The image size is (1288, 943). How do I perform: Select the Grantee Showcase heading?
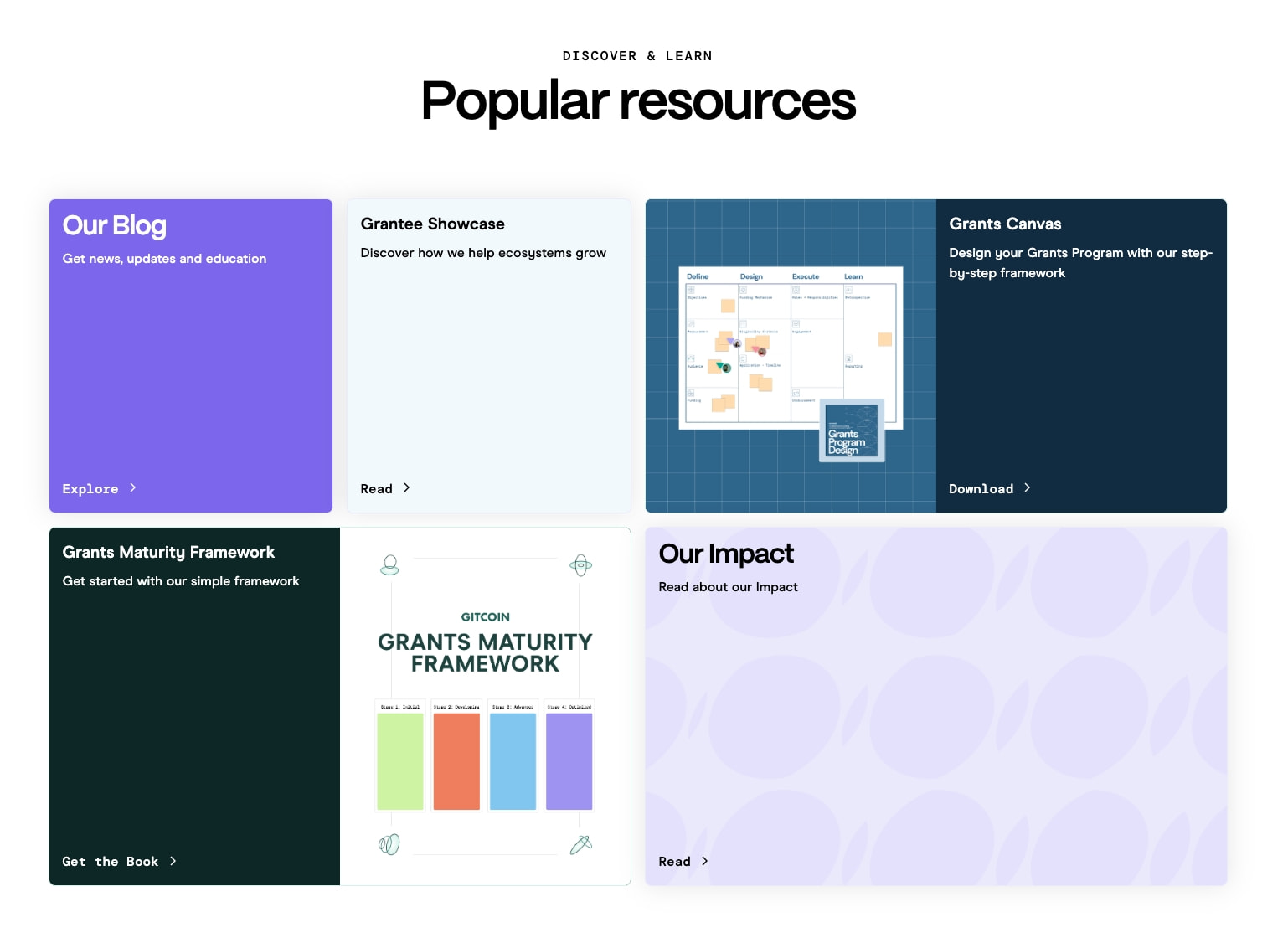coord(433,224)
